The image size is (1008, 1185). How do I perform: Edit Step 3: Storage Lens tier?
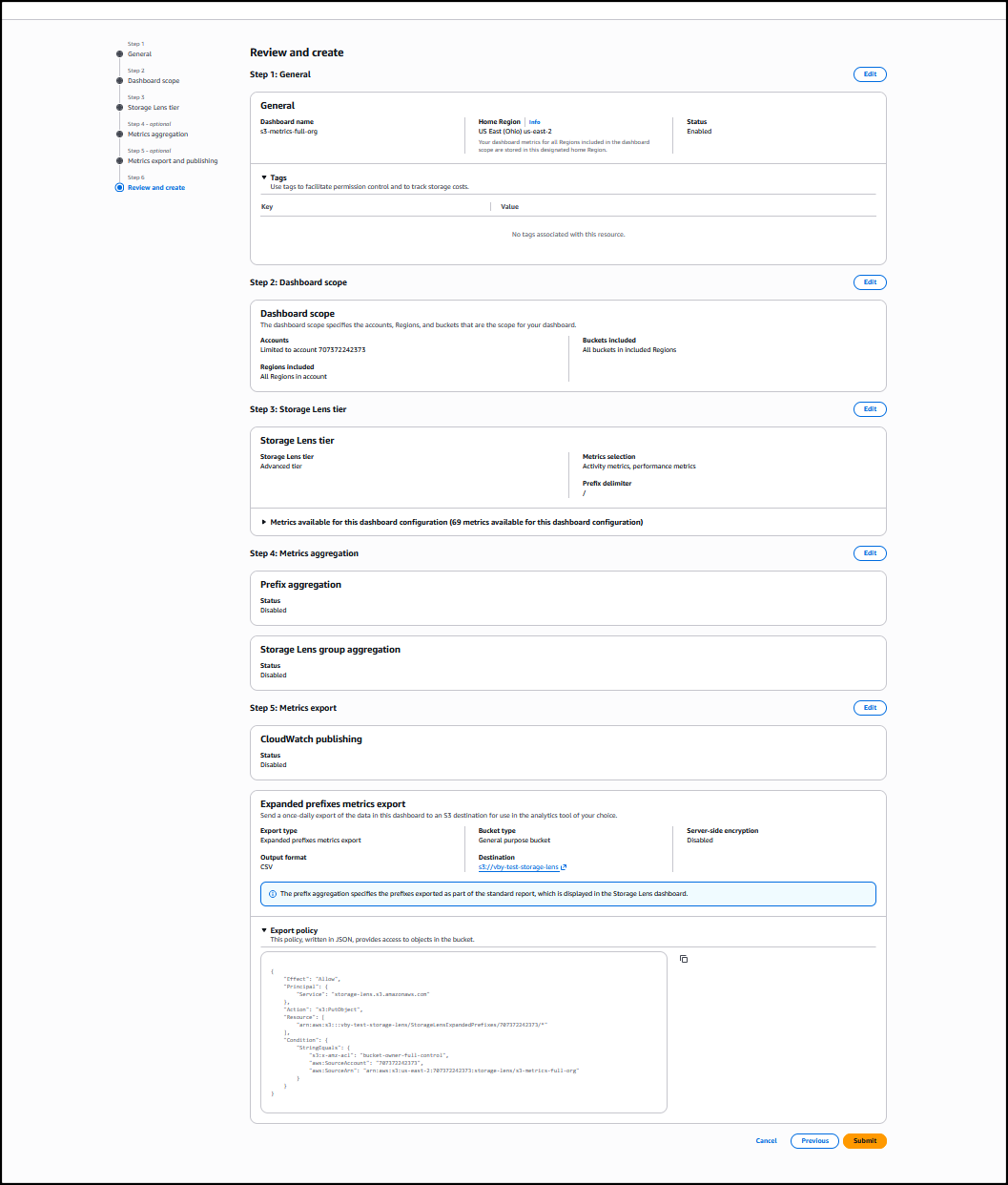click(x=870, y=409)
